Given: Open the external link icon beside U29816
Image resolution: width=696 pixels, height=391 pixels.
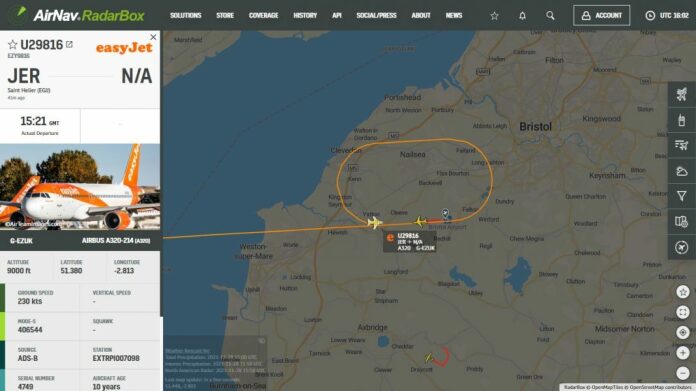Looking at the screenshot, I should (69, 44).
